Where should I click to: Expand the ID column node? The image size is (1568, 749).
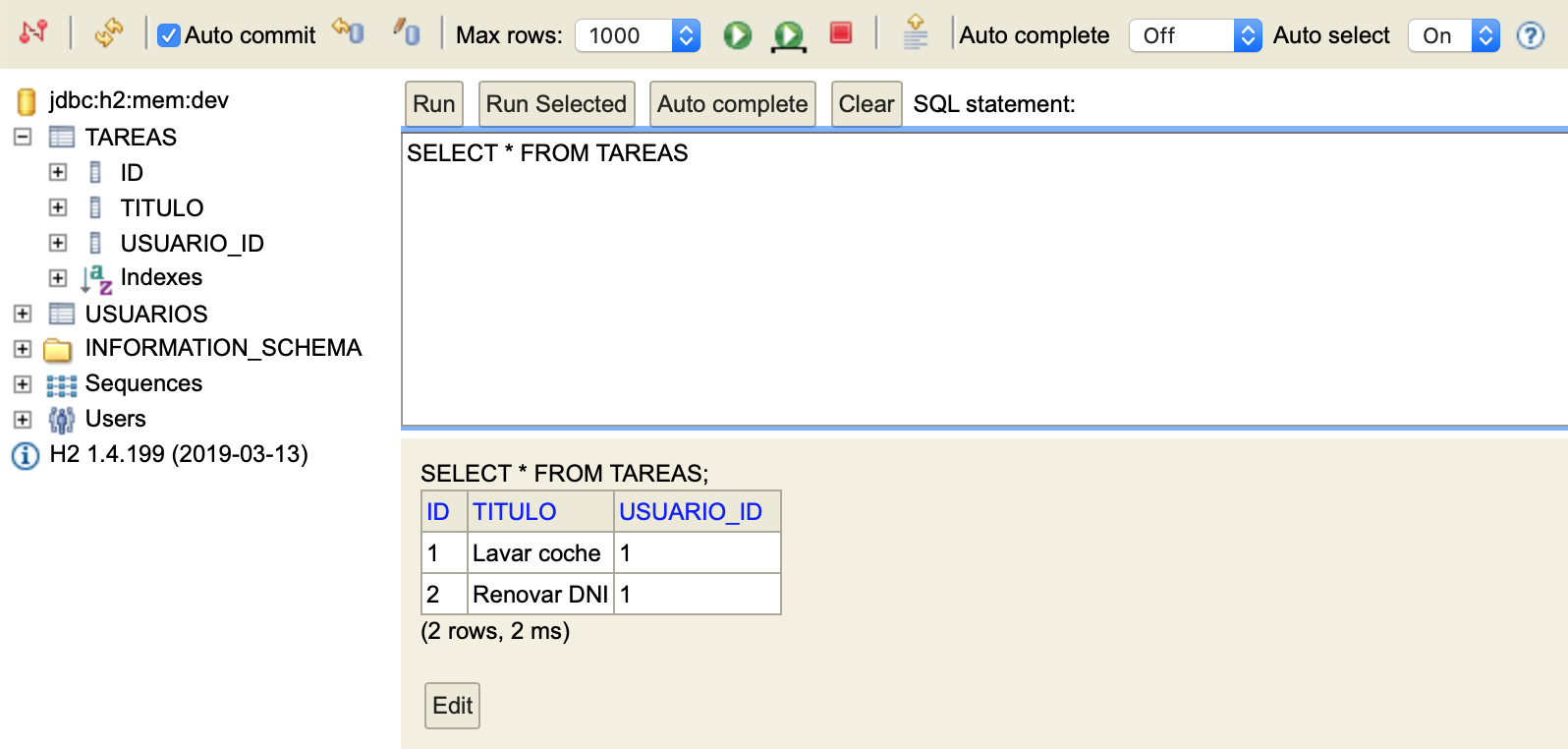58,172
